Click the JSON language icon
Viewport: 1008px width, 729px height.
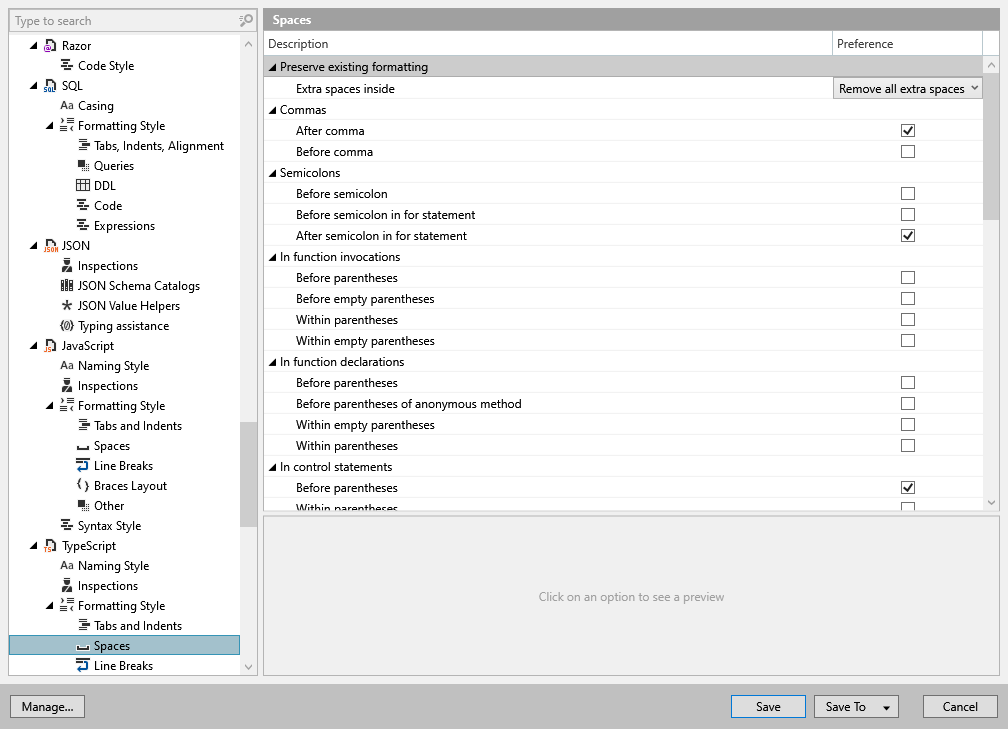[x=50, y=246]
